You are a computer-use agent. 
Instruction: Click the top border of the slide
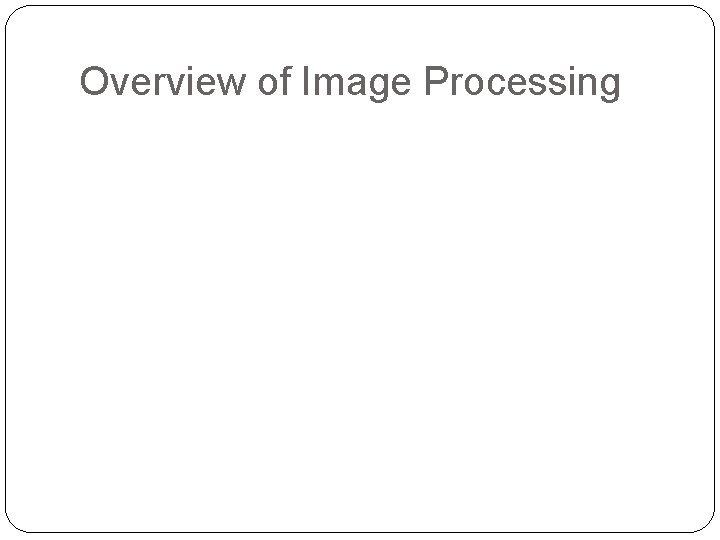click(360, 6)
